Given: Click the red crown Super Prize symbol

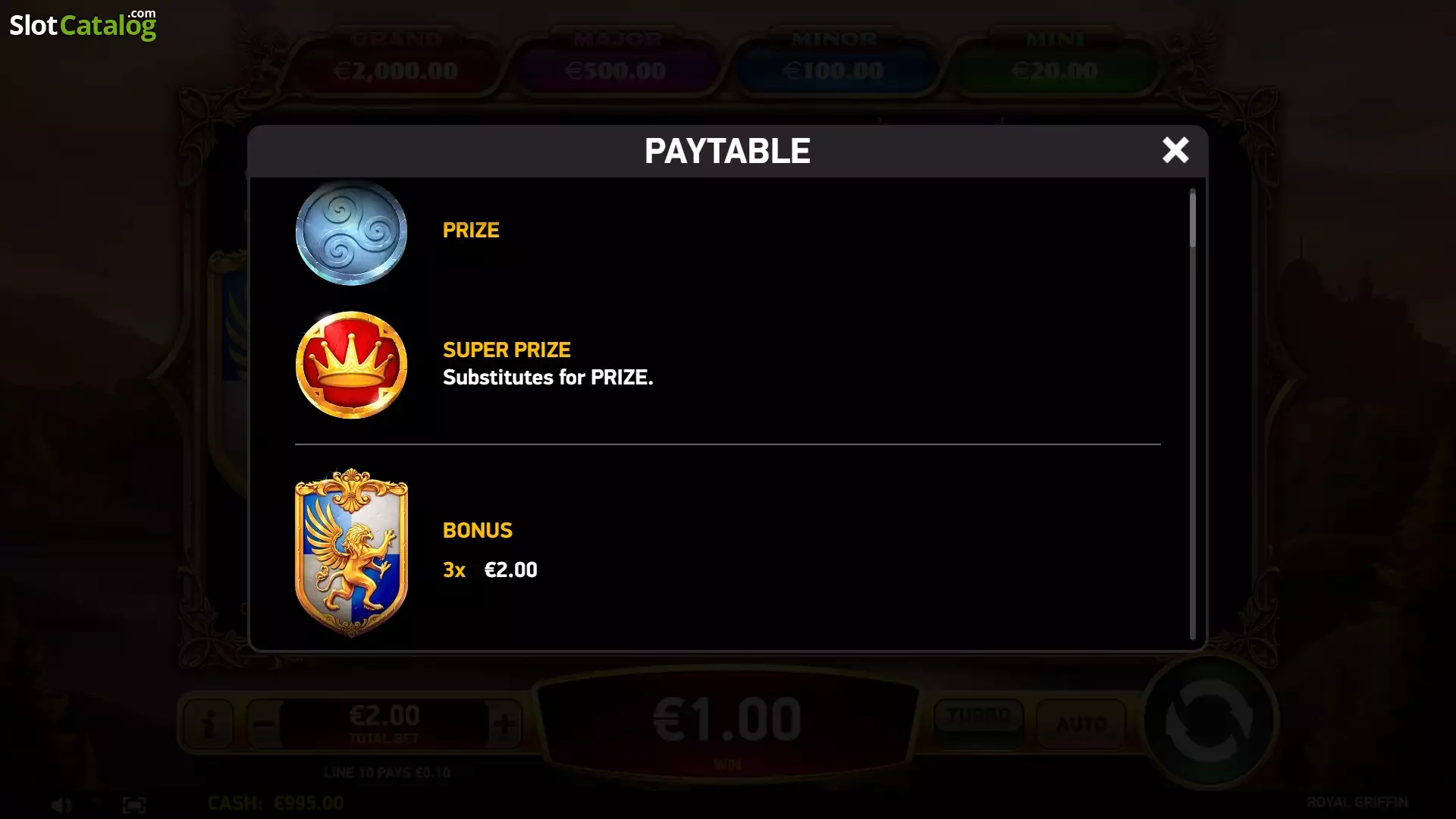Looking at the screenshot, I should pyautogui.click(x=351, y=365).
